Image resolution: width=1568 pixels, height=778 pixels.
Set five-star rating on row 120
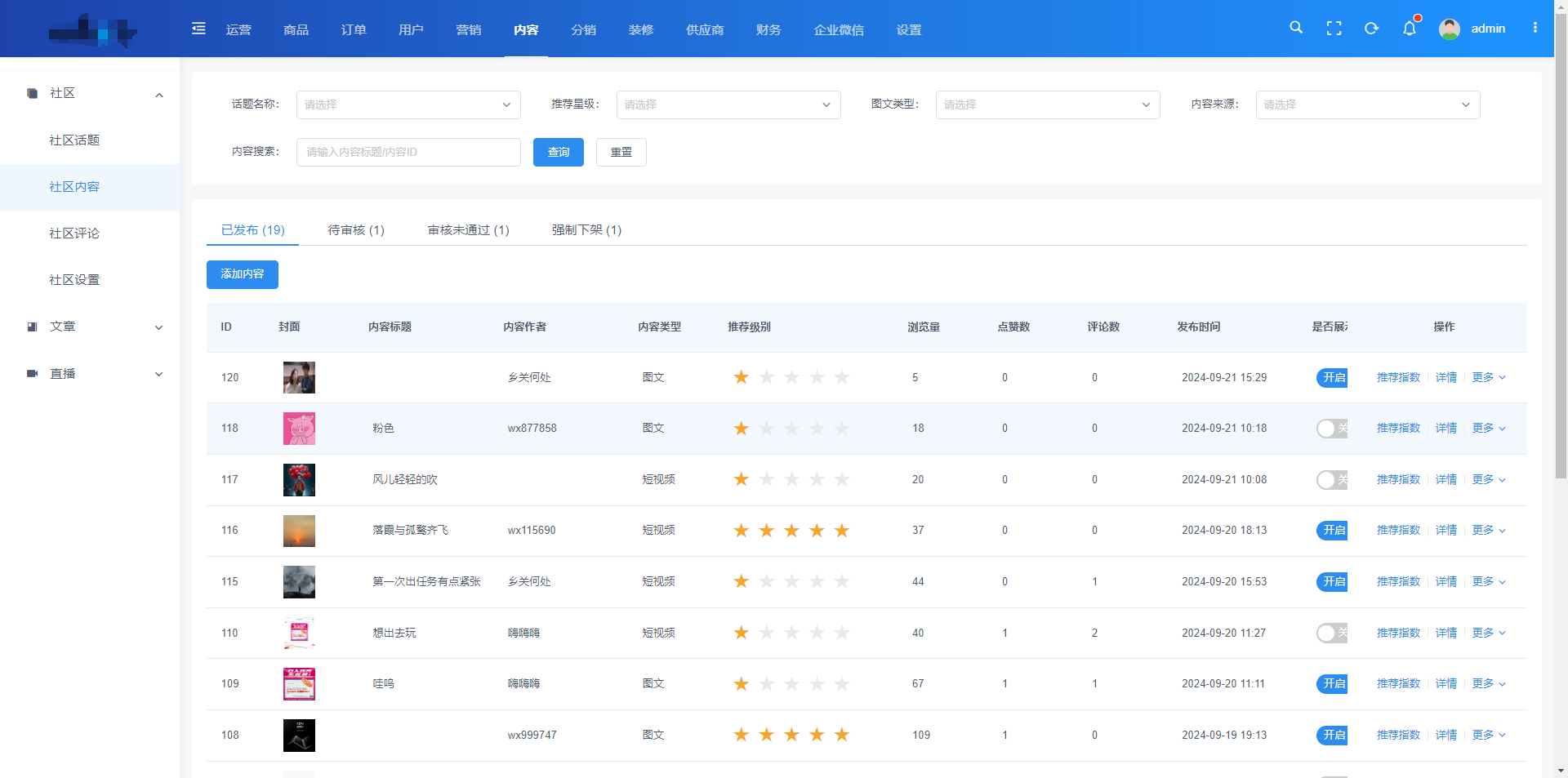[x=842, y=377]
